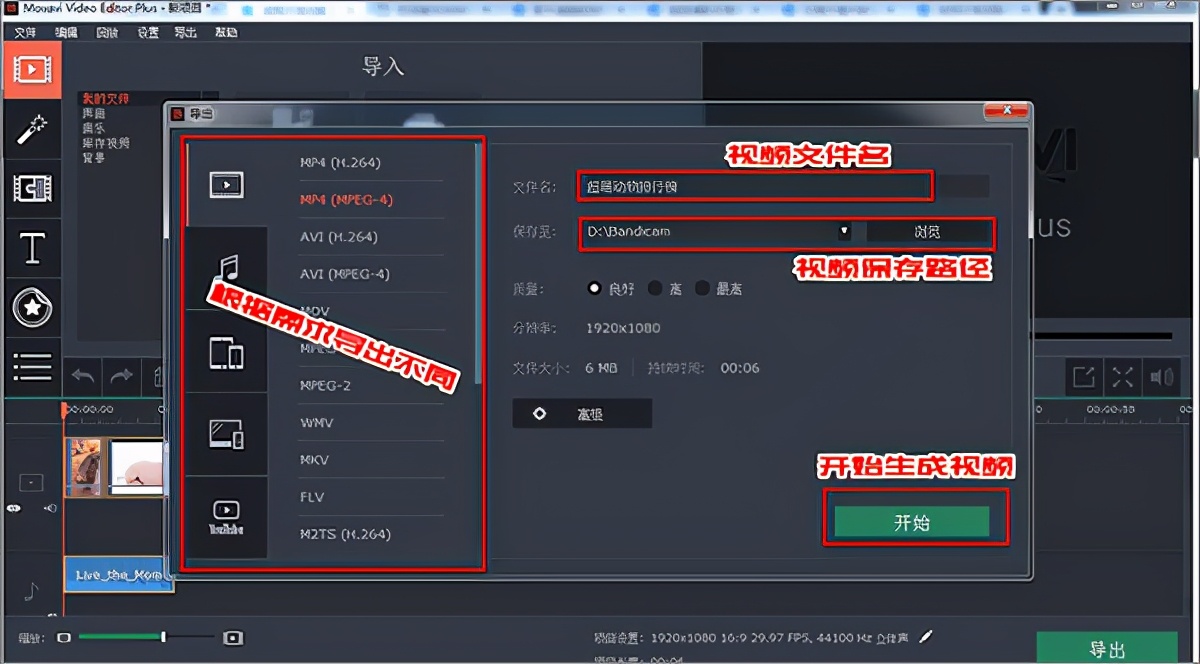Open the D:\Bandicam save path dropdown

point(844,231)
